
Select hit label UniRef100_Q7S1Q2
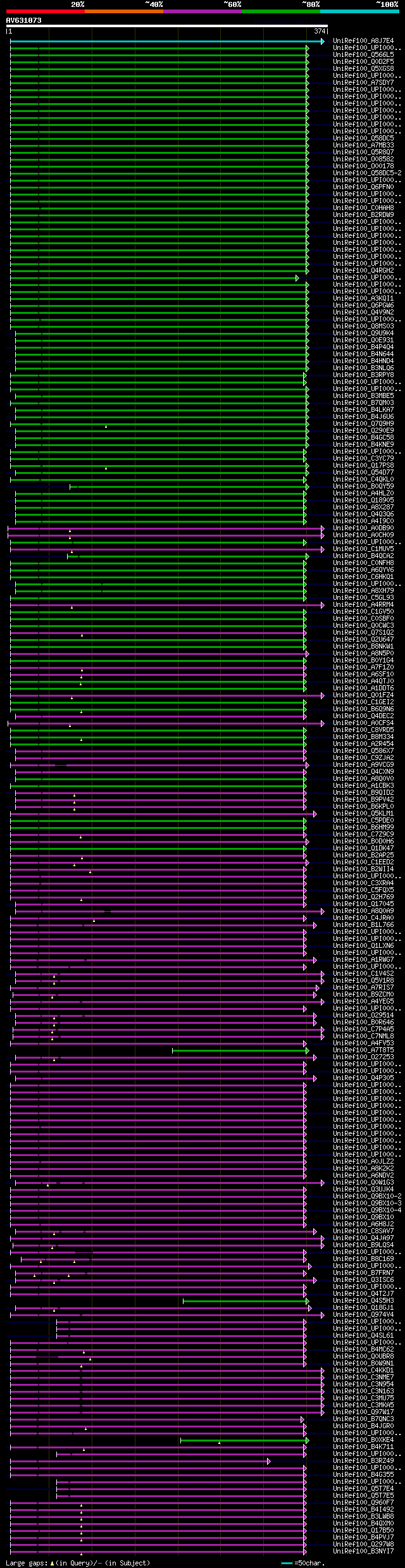pyautogui.click(x=363, y=633)
